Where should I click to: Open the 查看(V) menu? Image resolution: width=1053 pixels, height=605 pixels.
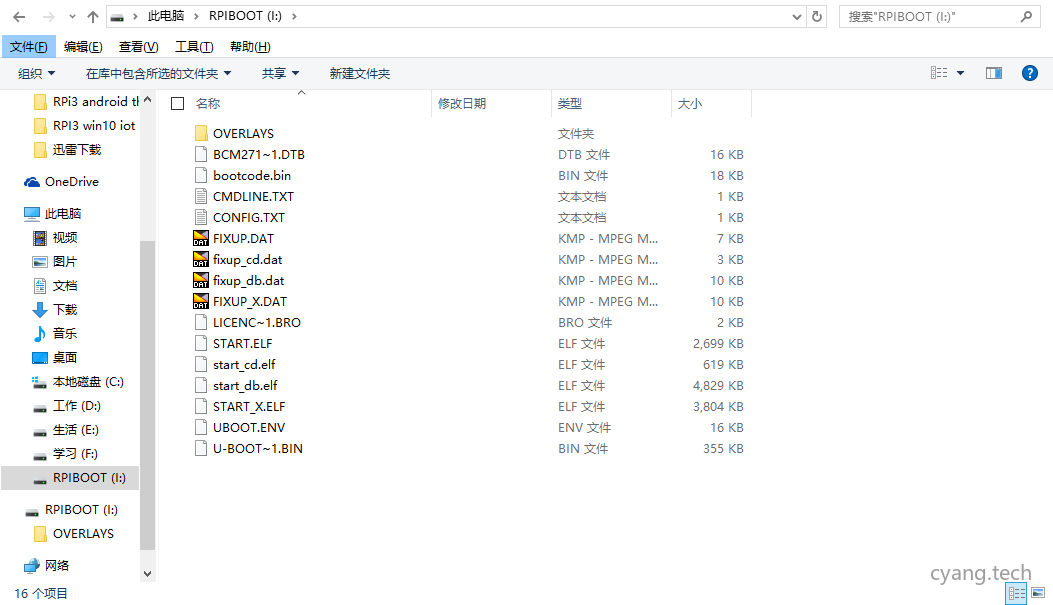click(x=138, y=46)
